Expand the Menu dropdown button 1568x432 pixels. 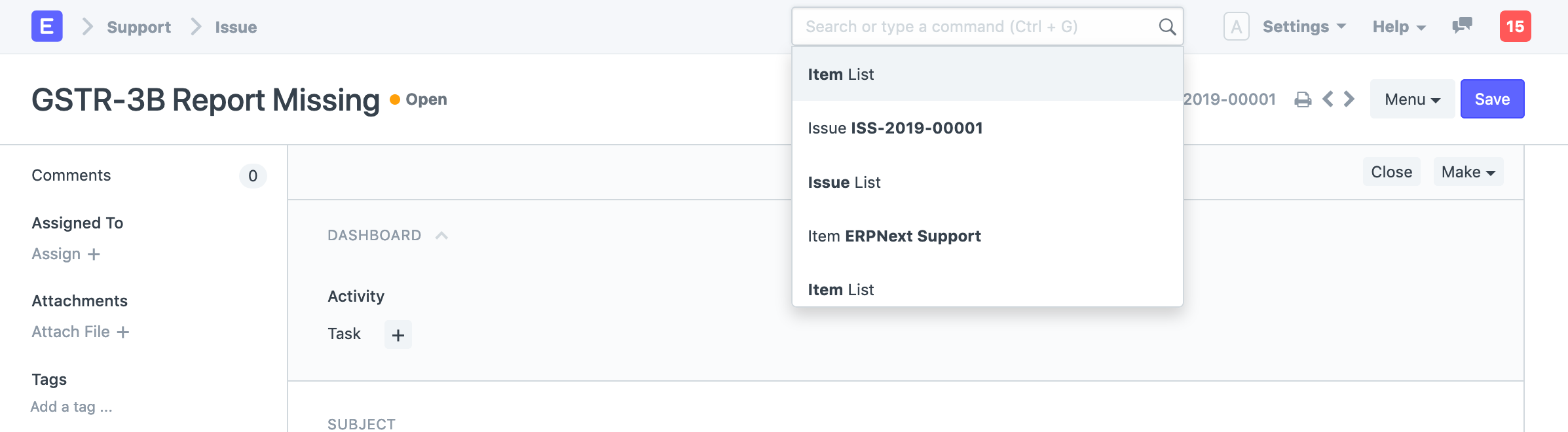coord(1412,99)
